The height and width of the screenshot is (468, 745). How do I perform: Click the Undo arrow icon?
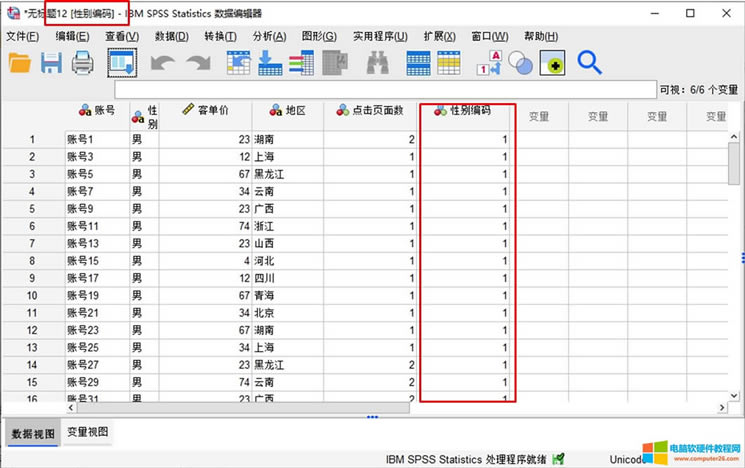coord(164,63)
